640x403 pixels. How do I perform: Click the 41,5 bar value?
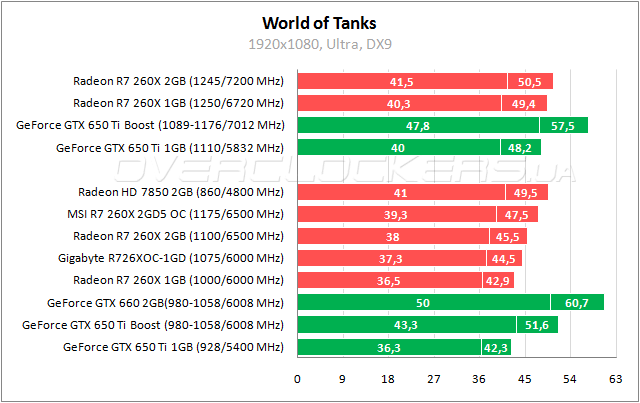402,82
